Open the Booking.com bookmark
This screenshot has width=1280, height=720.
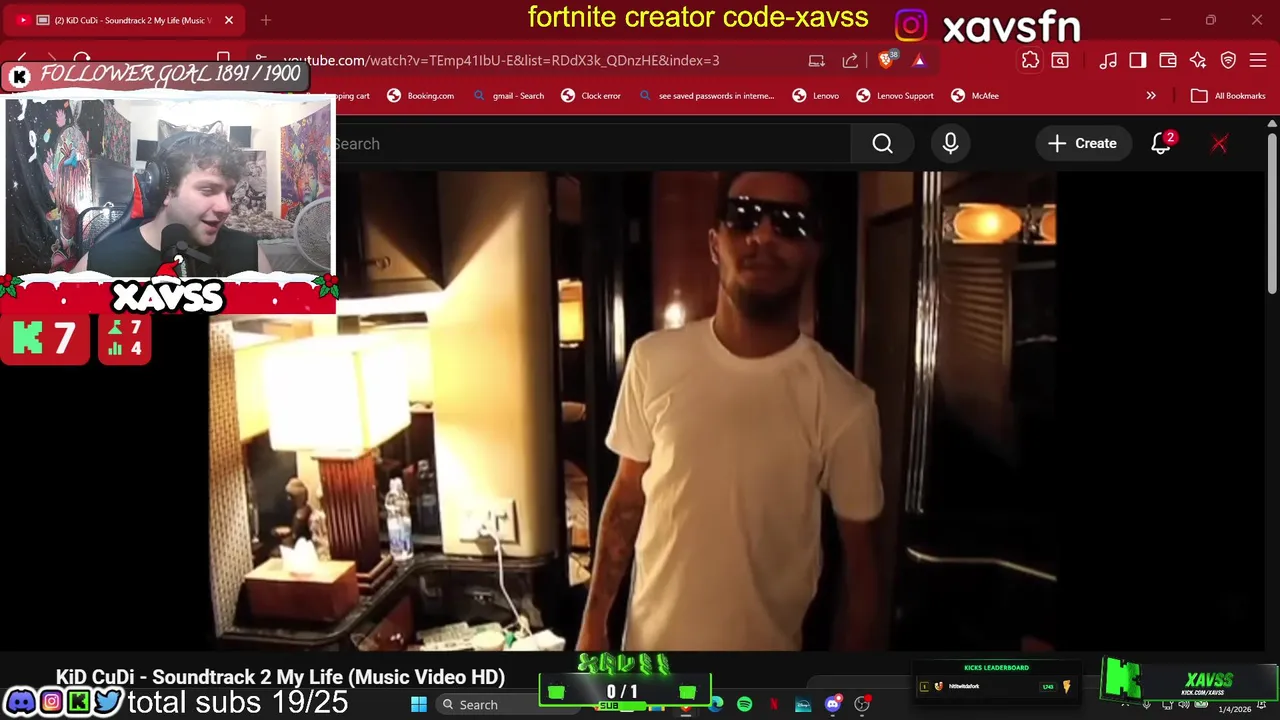pos(420,96)
